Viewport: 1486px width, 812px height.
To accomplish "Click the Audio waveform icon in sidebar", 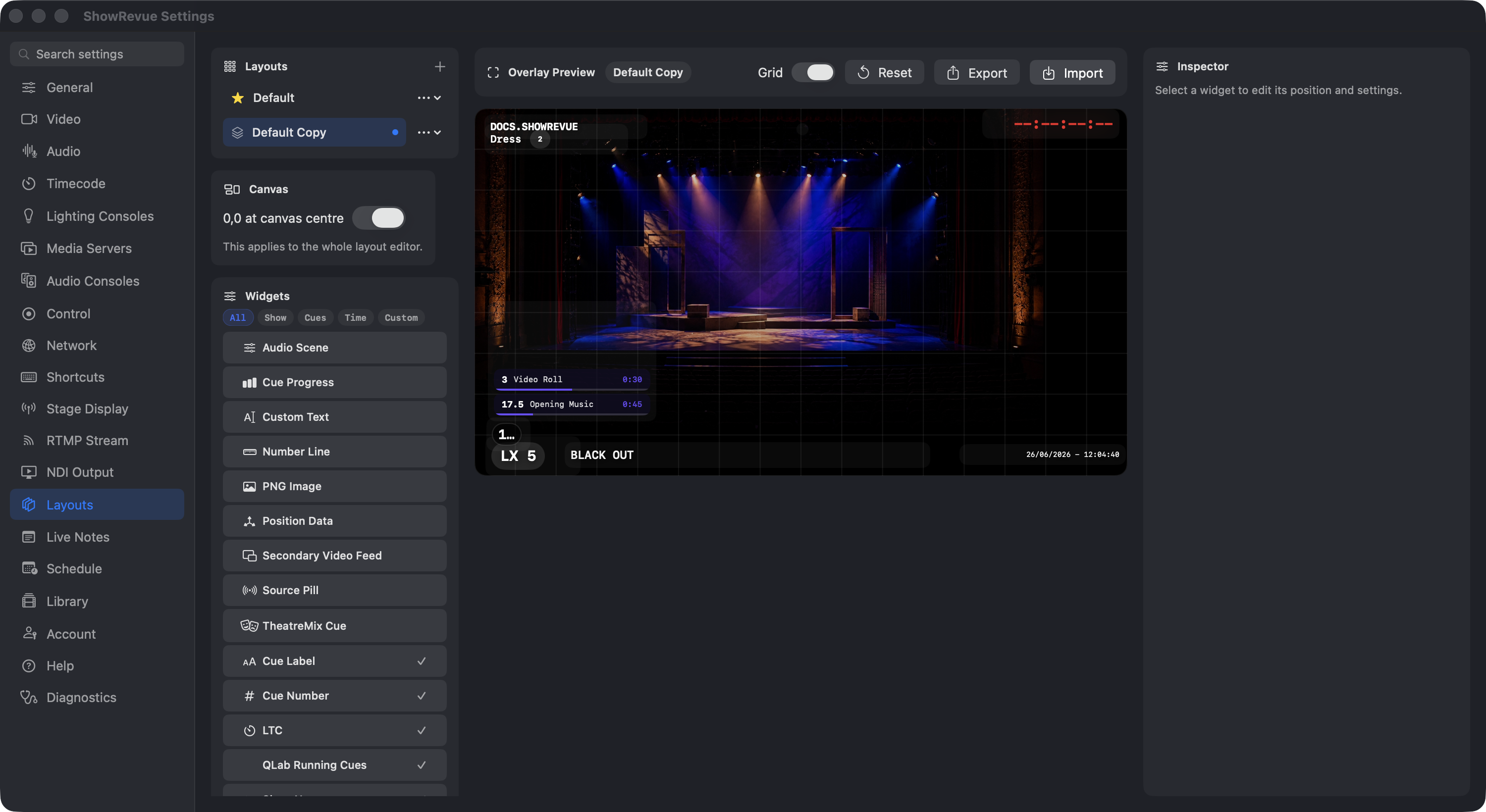I will 28,151.
